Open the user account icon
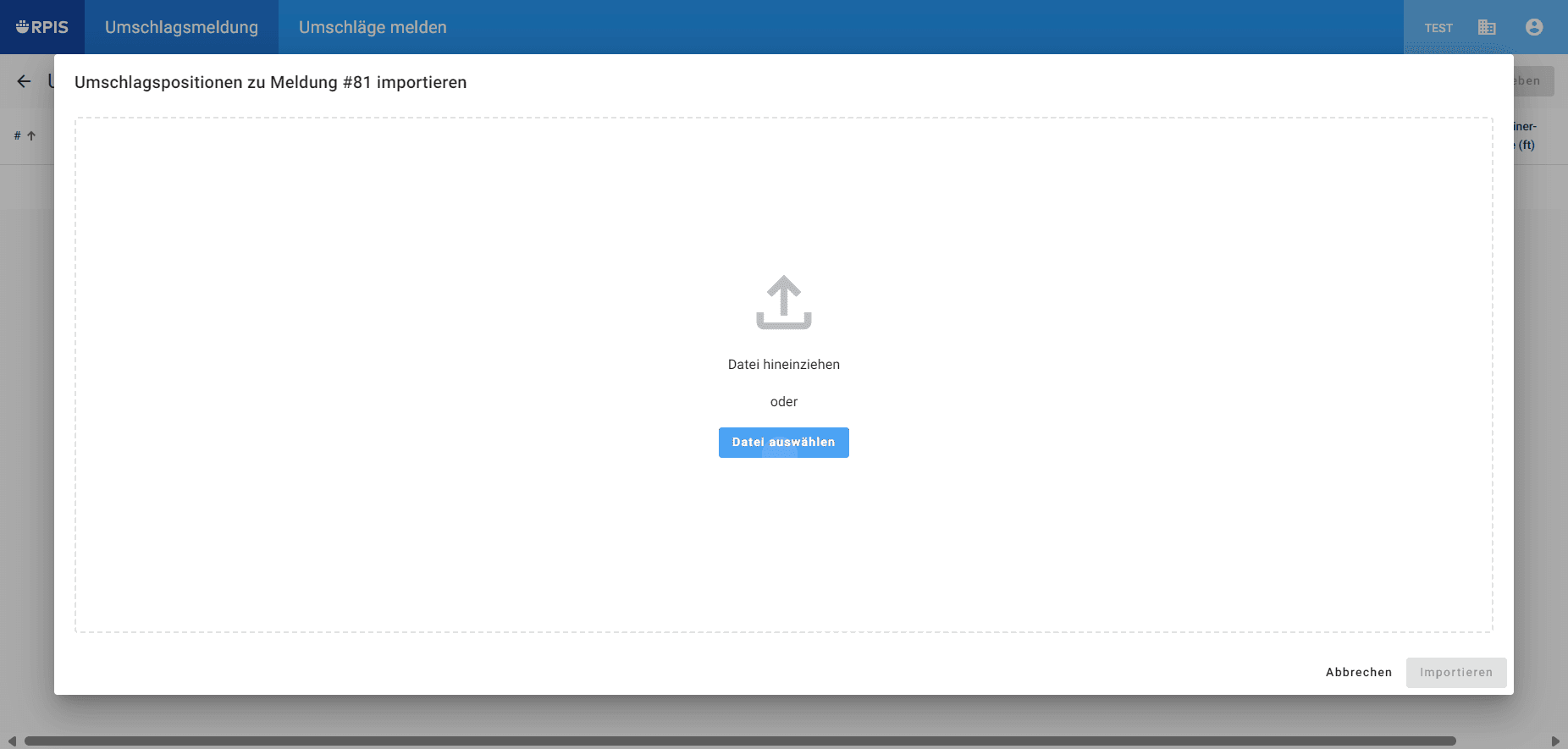This screenshot has width=1568, height=749. pyautogui.click(x=1534, y=27)
